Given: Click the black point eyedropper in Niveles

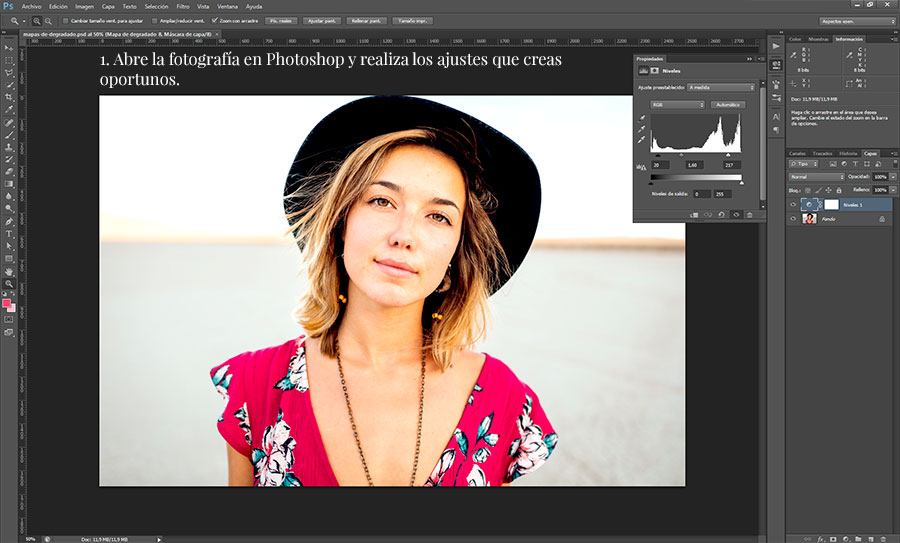Looking at the screenshot, I should pos(643,118).
